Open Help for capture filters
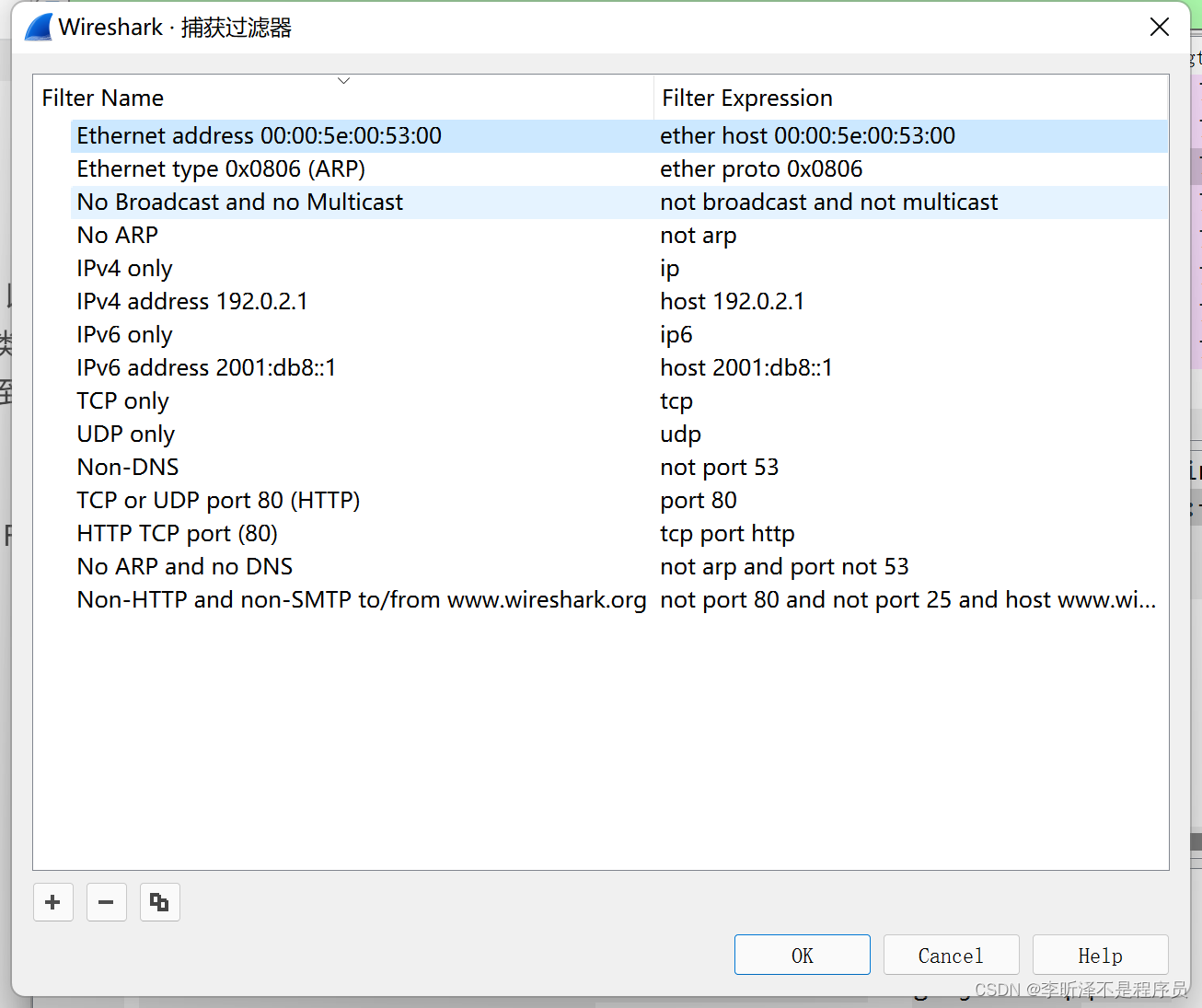 click(1101, 956)
